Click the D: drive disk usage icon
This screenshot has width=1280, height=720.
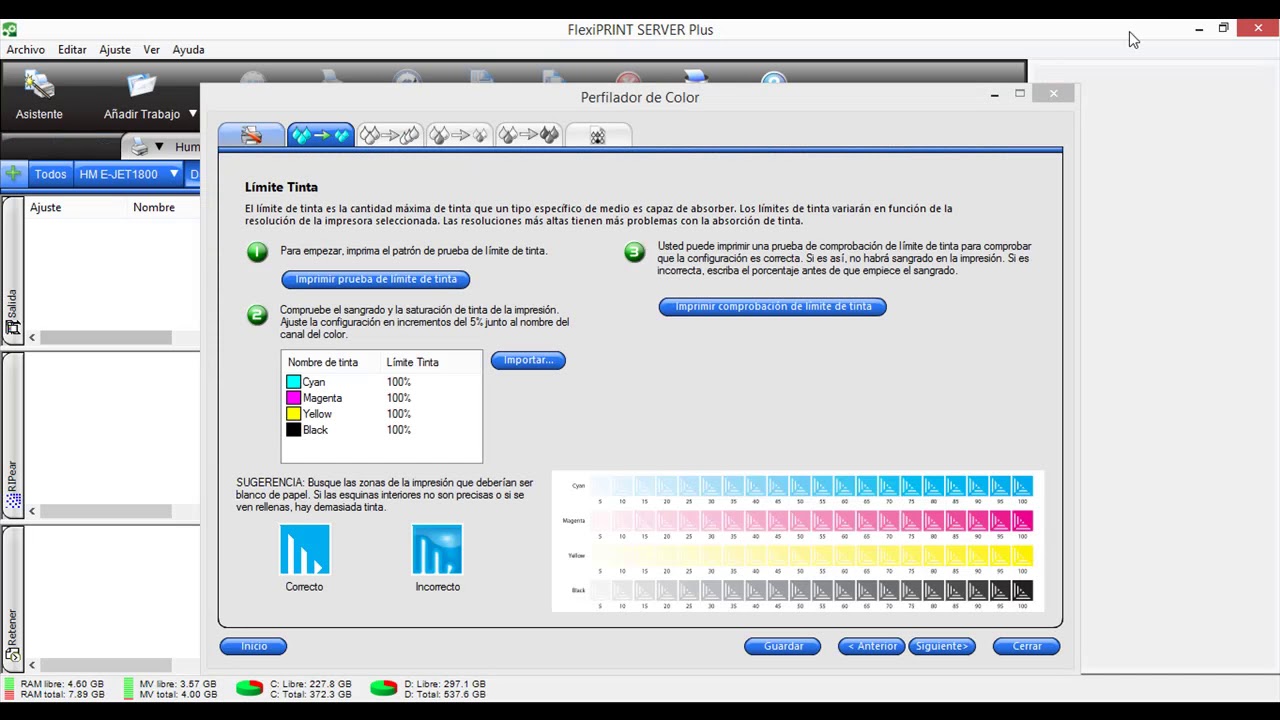[383, 688]
